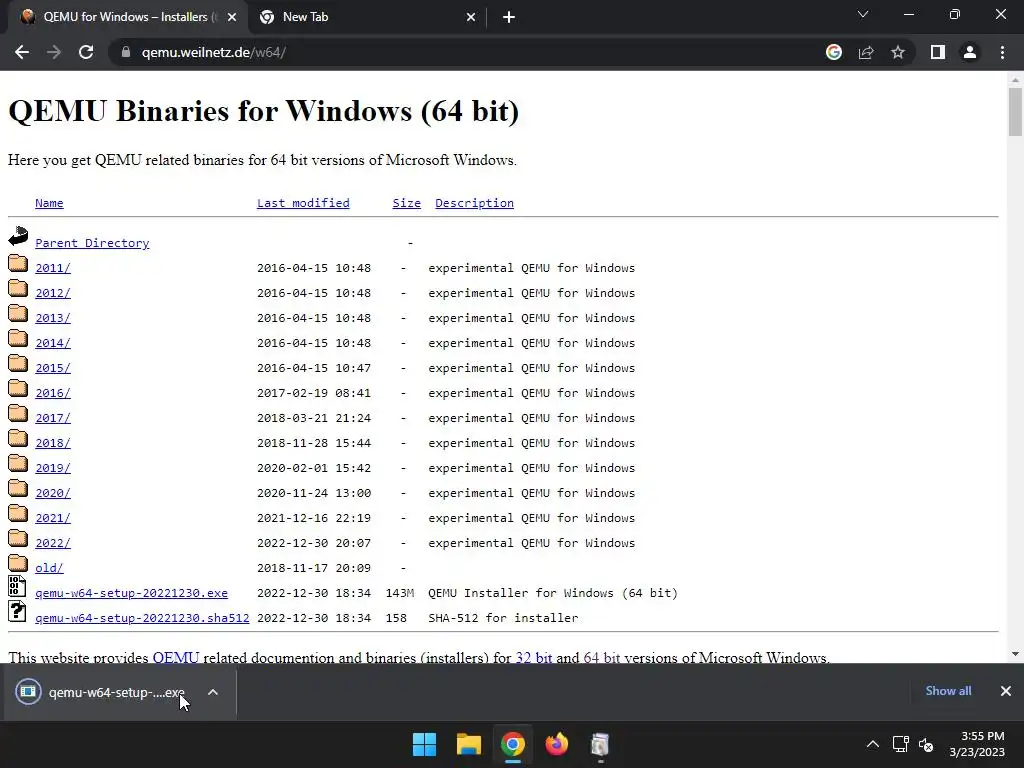This screenshot has width=1024, height=768.
Task: Bookmark this tab with the star
Action: pos(898,52)
